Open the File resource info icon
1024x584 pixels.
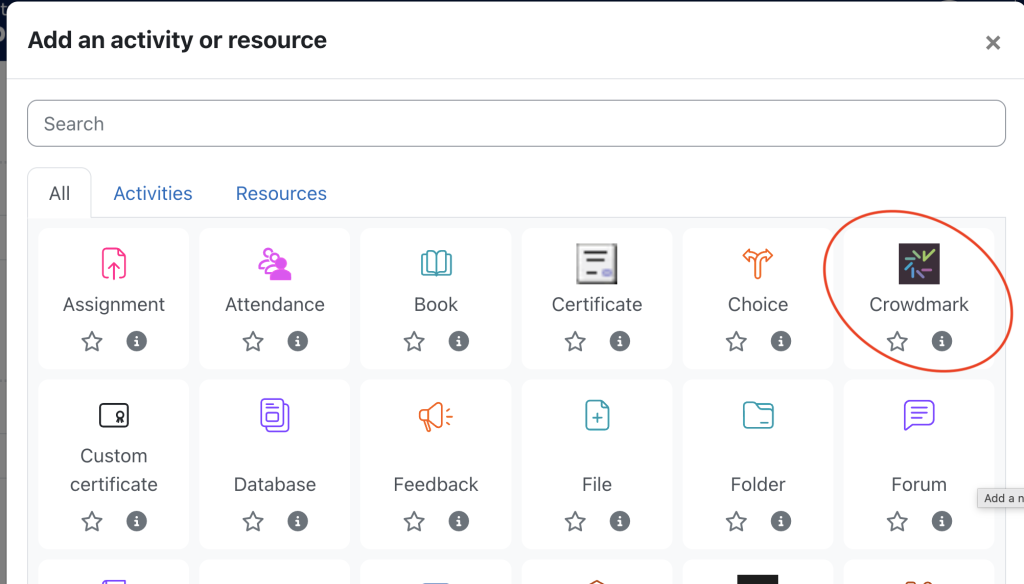click(x=620, y=521)
